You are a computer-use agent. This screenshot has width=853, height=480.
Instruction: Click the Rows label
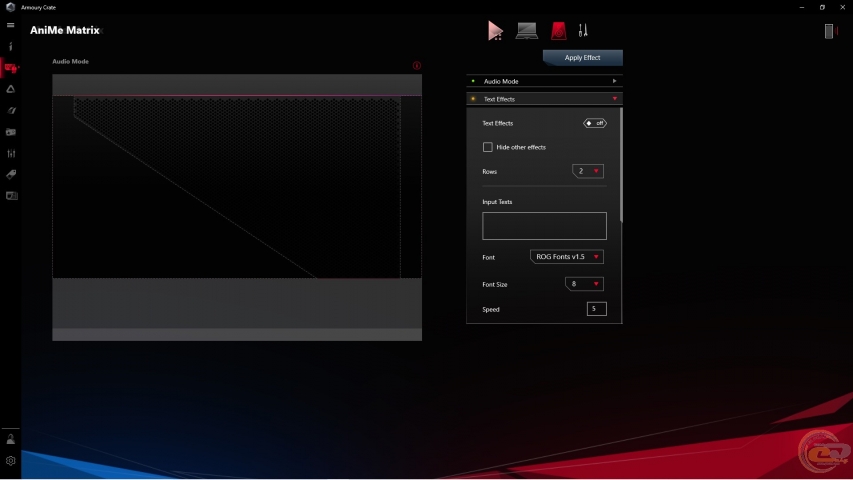tap(489, 171)
